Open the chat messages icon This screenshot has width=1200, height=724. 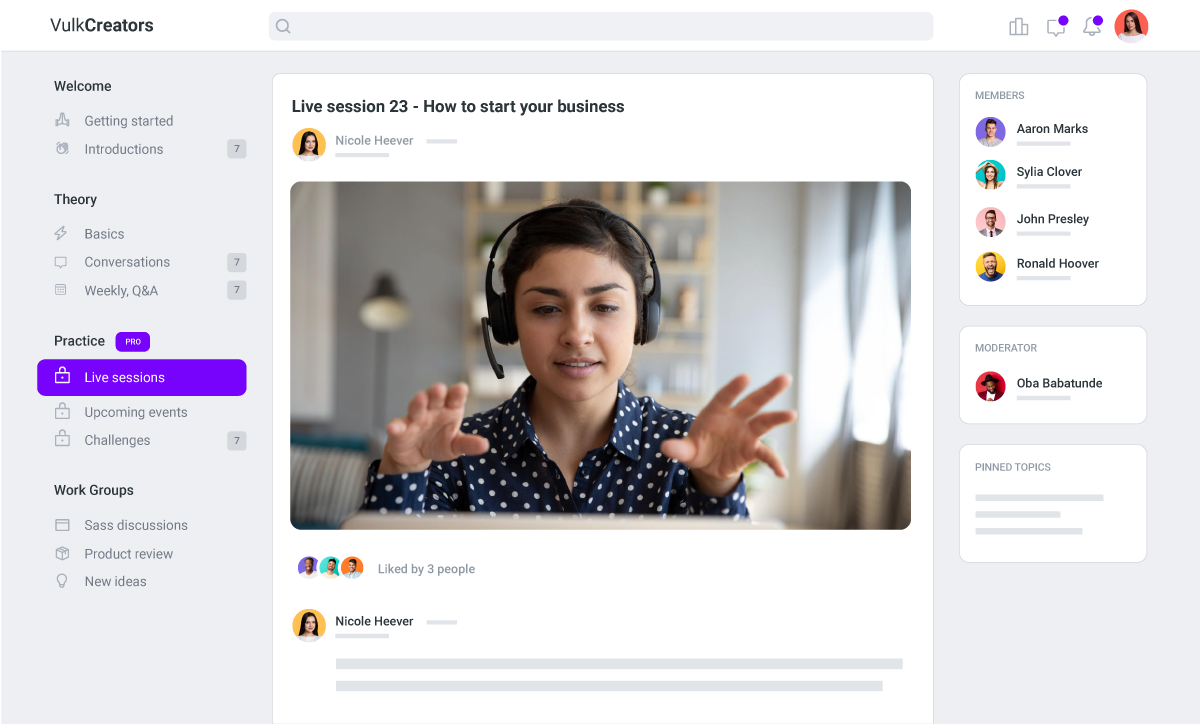coord(1055,27)
